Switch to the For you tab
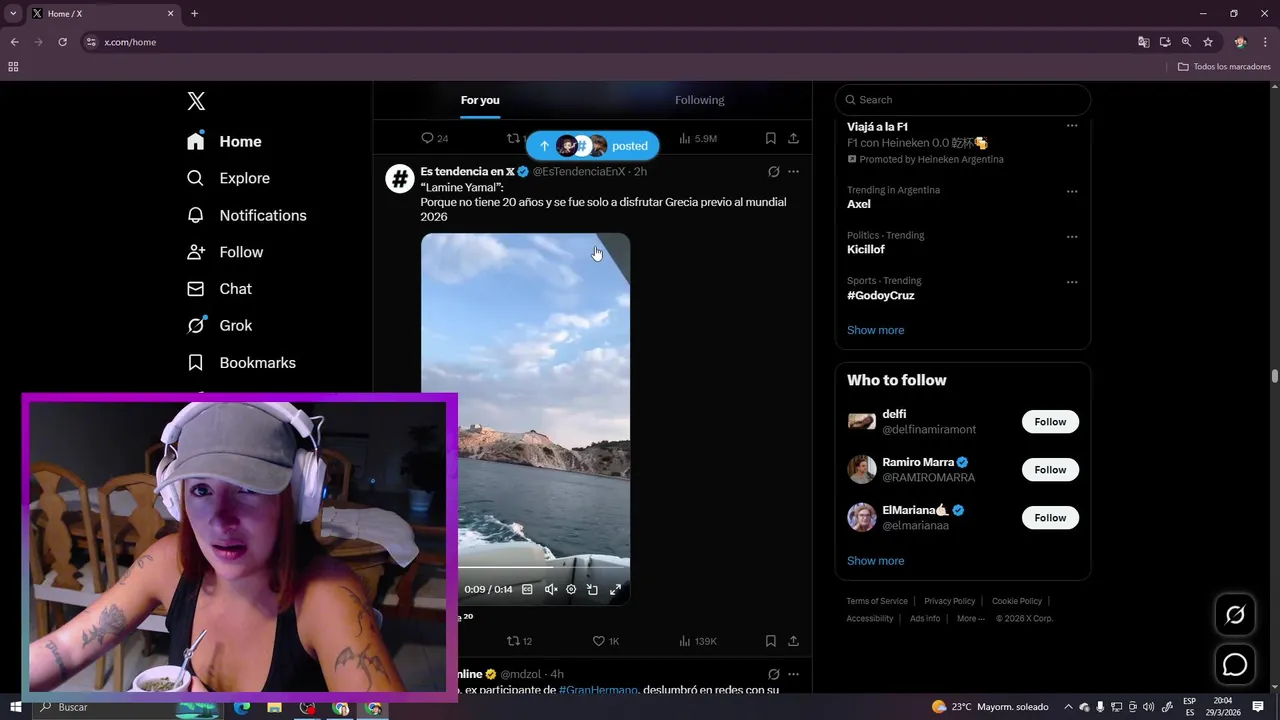This screenshot has height=720, width=1280. 480,100
